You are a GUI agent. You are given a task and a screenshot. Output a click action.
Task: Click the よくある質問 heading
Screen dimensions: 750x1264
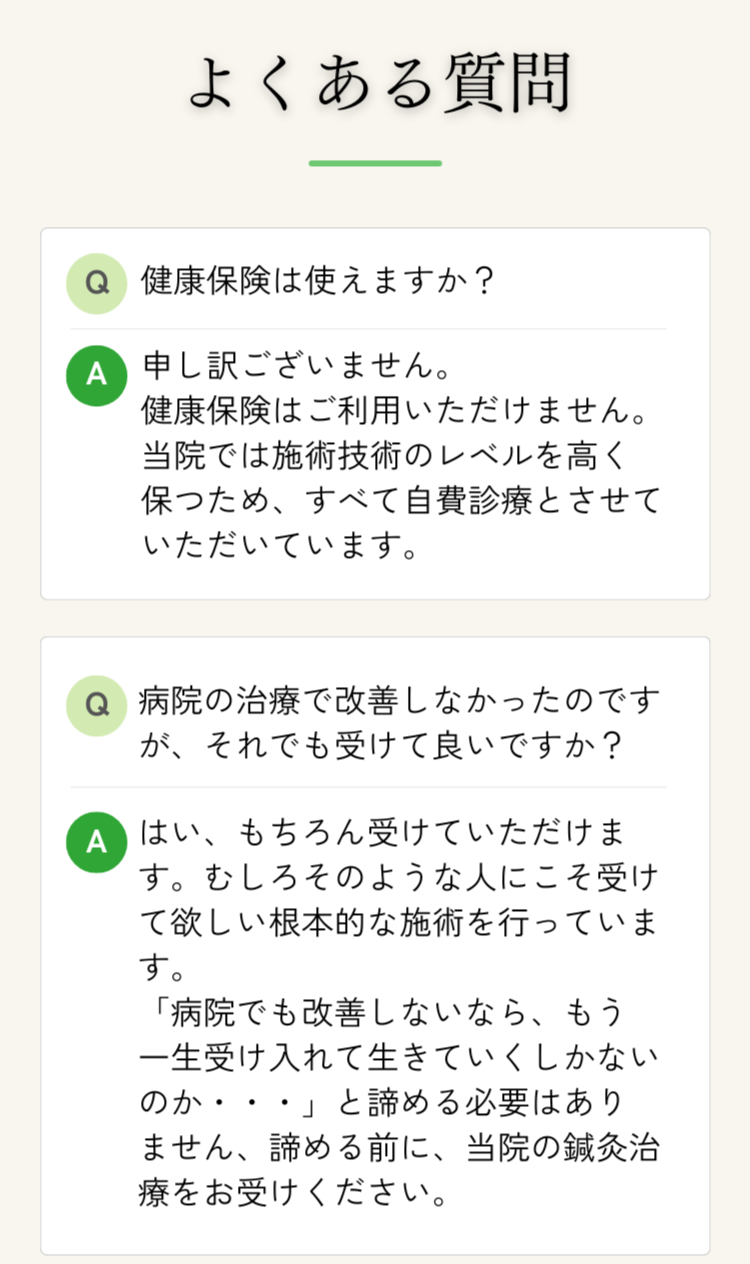click(x=378, y=83)
